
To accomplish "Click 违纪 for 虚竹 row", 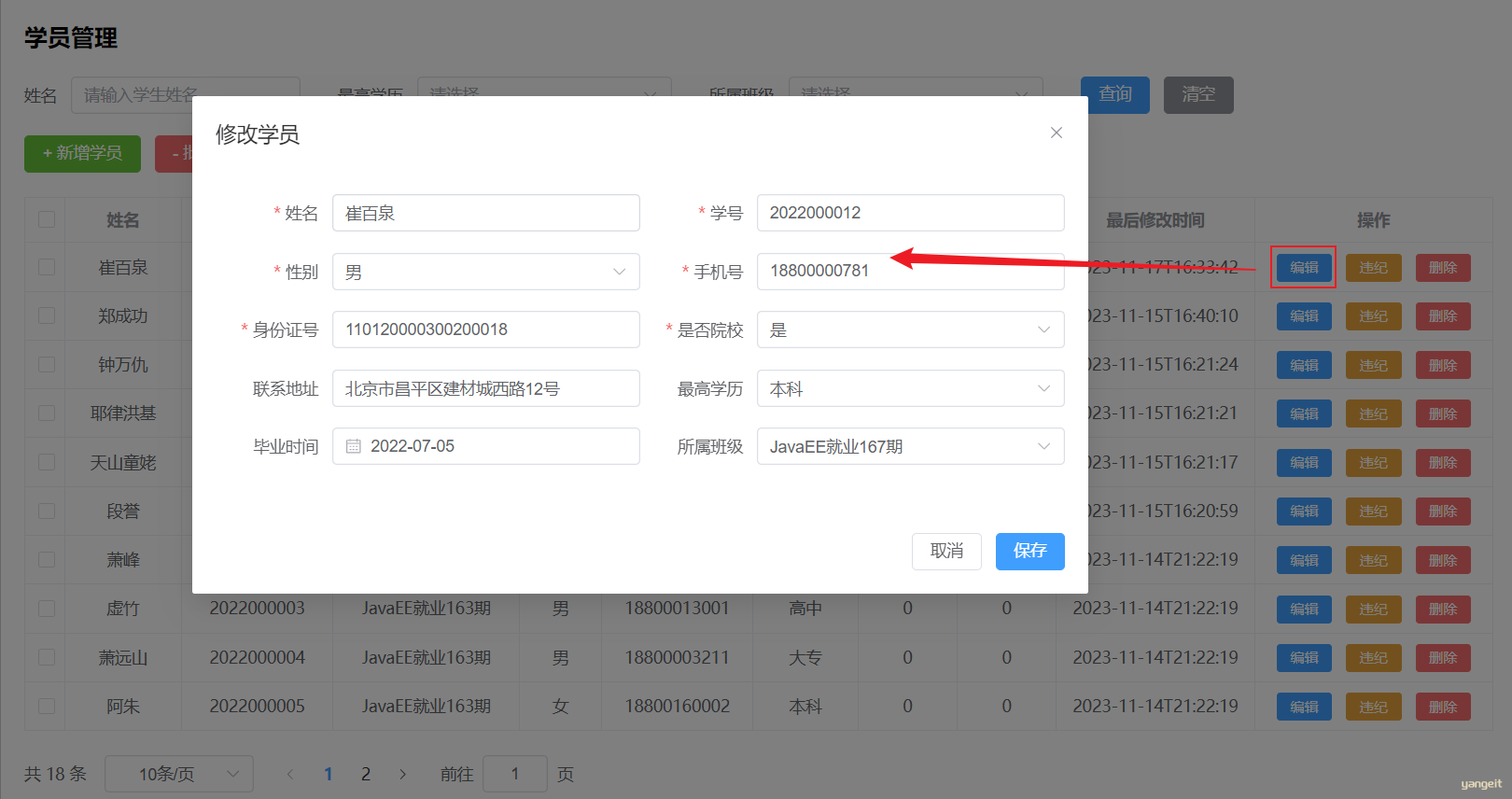I will 1373,609.
